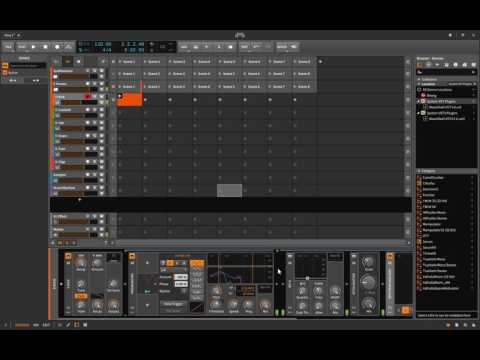The width and height of the screenshot is (480, 360).
Task: Open the Play menu next to File
Action: coord(22,47)
